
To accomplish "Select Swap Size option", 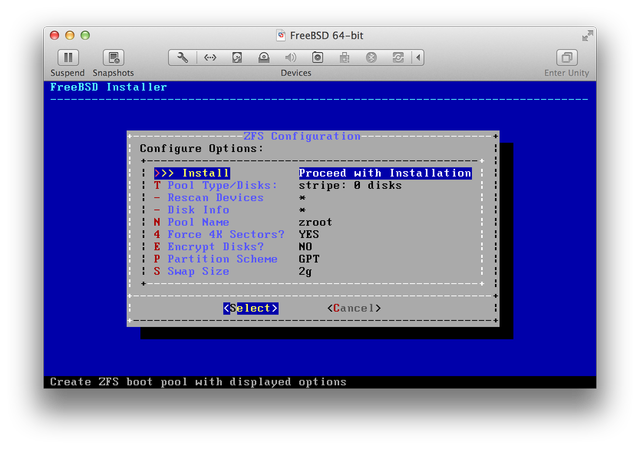I will [191, 271].
